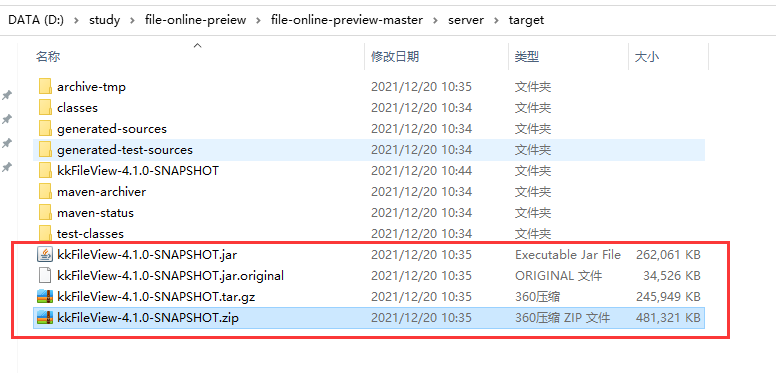The image size is (776, 373).
Task: Expand the chevron after file-online-preiew
Action: (258, 20)
